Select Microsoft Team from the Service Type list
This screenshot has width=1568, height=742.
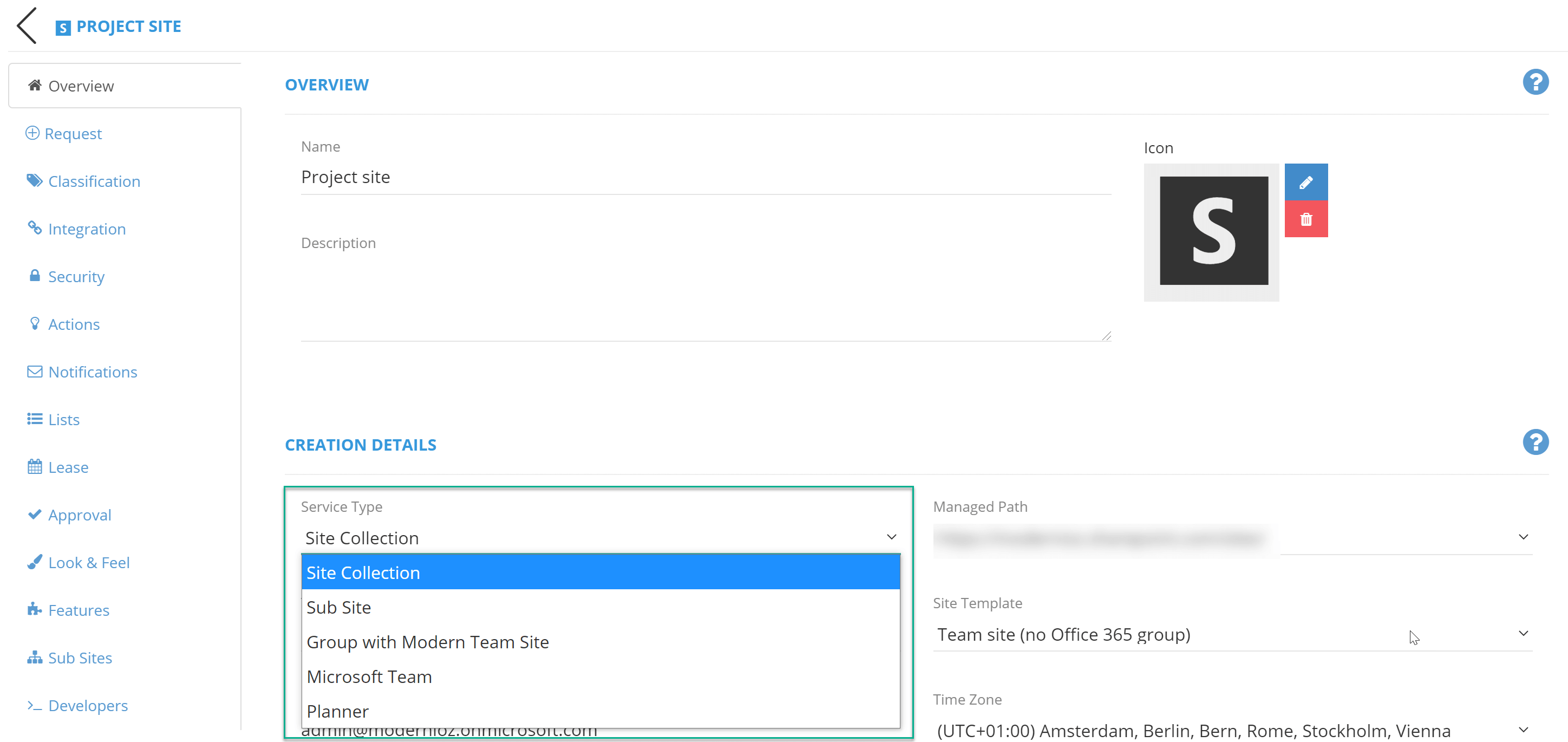pos(369,675)
